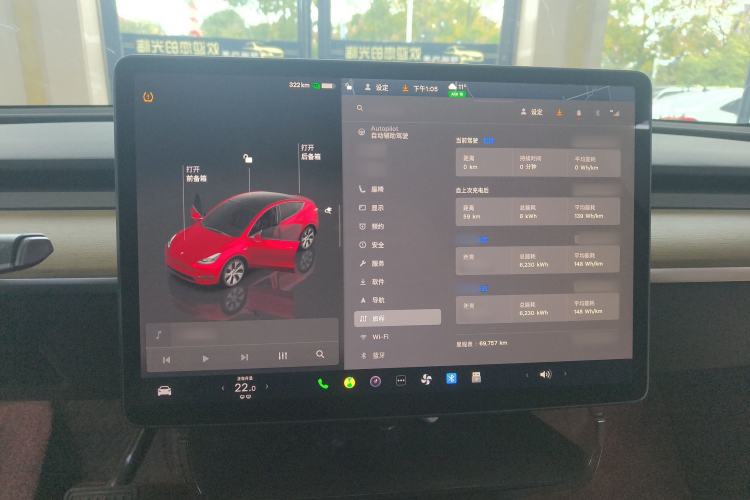Skip to next track
Image resolution: width=750 pixels, height=500 pixels.
tap(244, 357)
